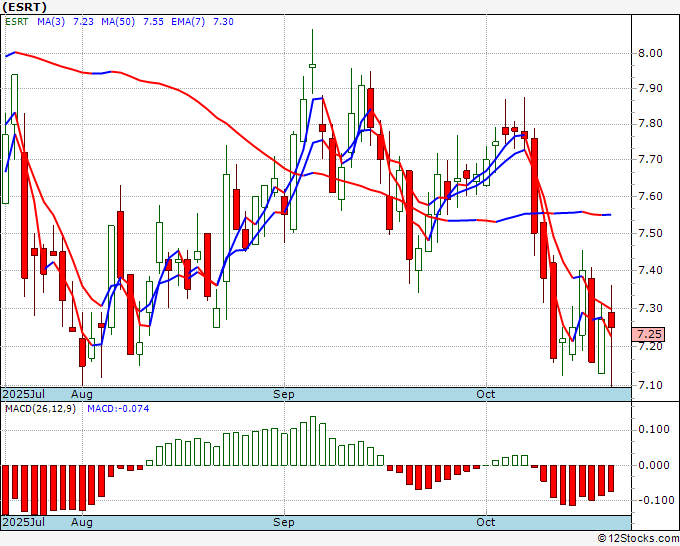
Task: Click the MA(50) value 7.55
Action: 154,22
